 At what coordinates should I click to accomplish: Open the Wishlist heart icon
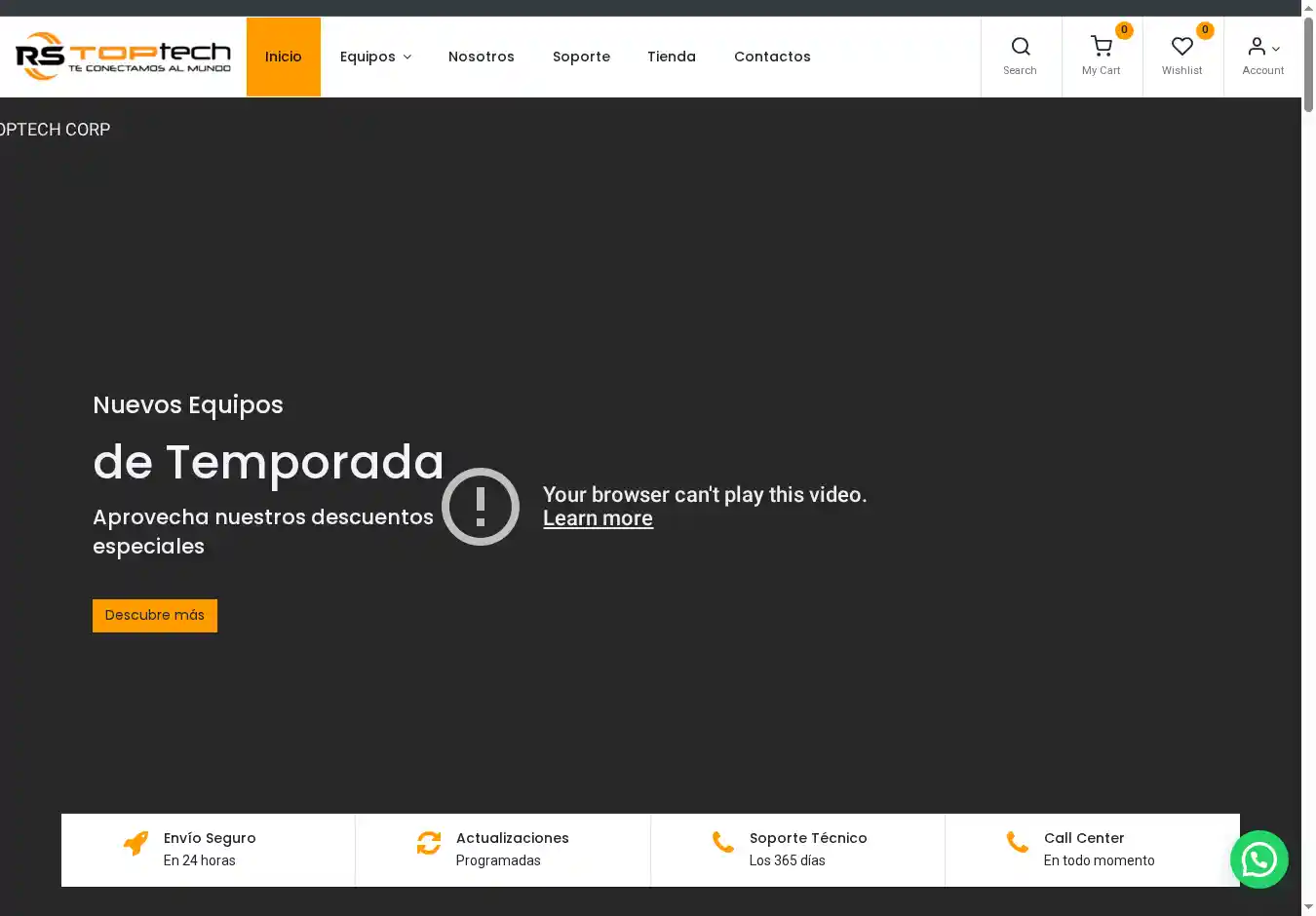pos(1181,47)
